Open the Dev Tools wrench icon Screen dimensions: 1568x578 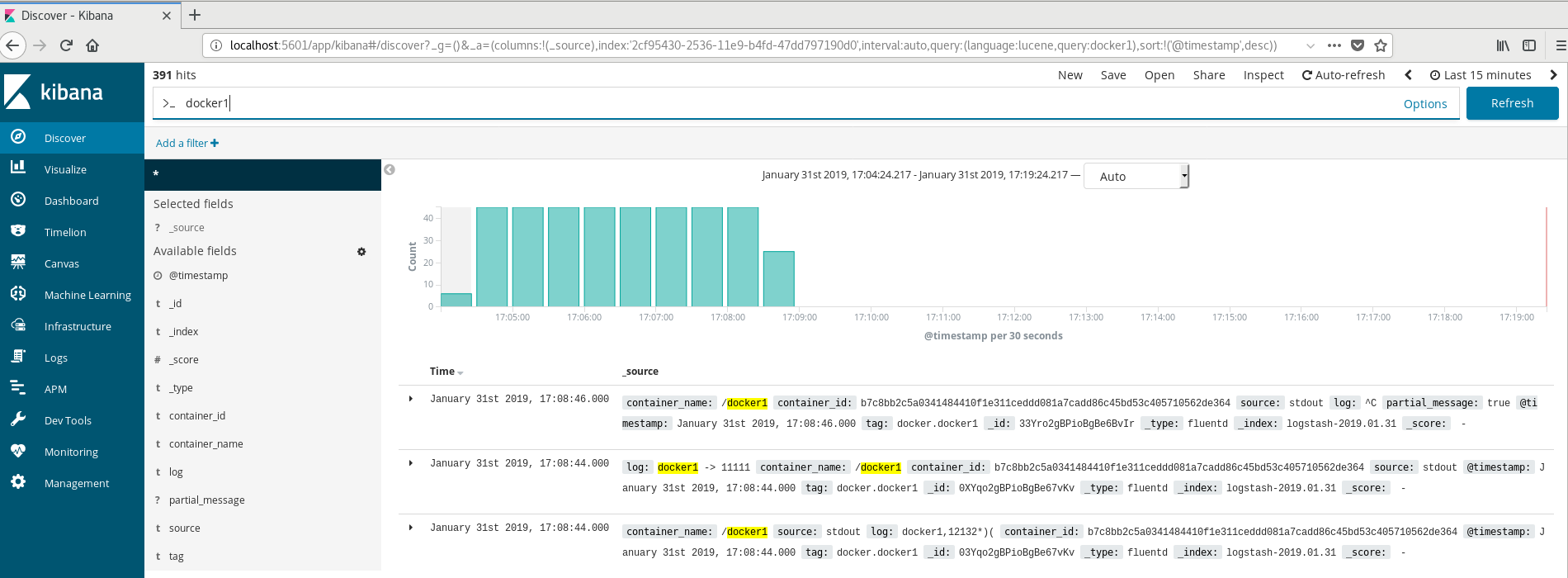(x=18, y=419)
